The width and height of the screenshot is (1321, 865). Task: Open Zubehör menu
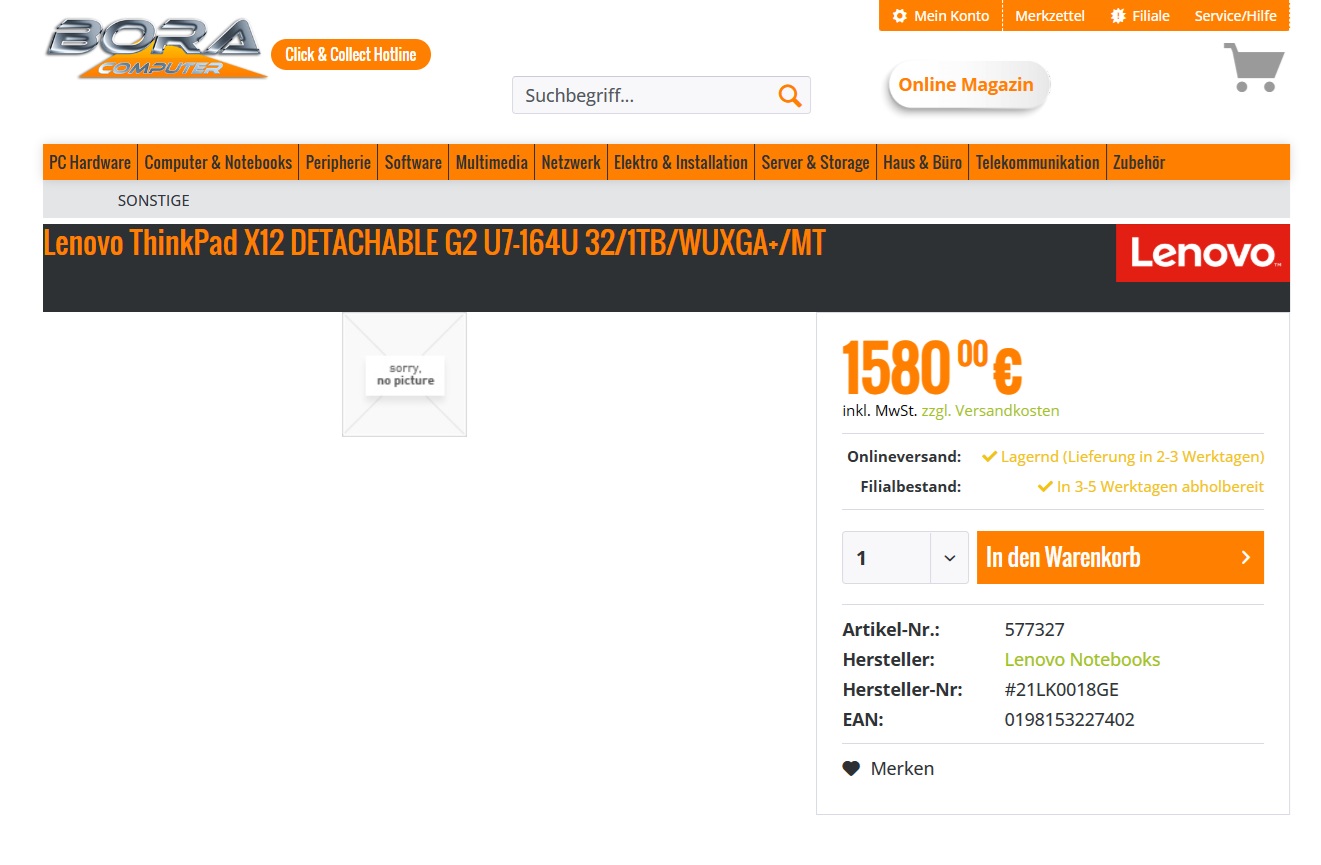(1139, 162)
